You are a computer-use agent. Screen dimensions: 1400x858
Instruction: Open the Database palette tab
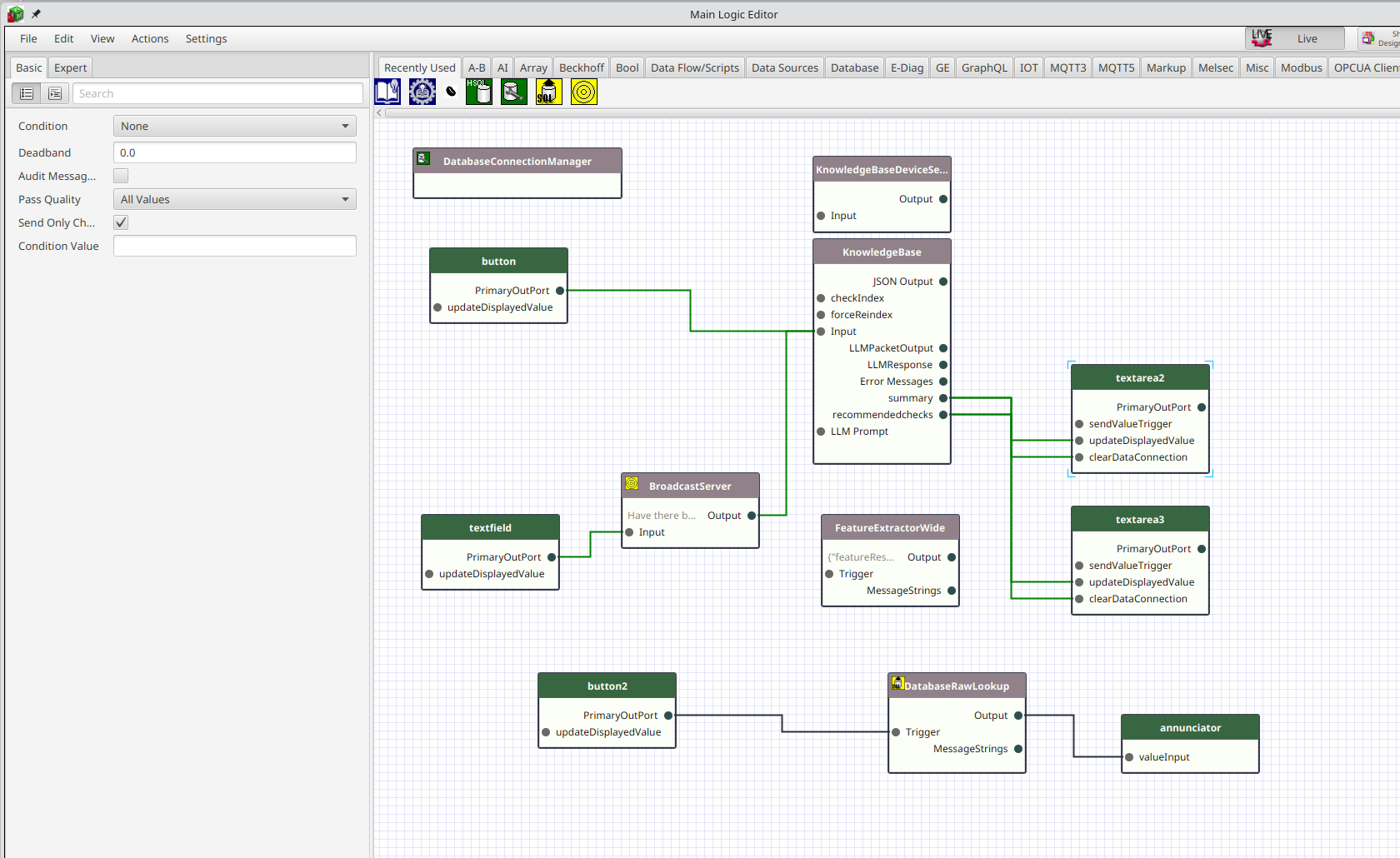[x=854, y=67]
